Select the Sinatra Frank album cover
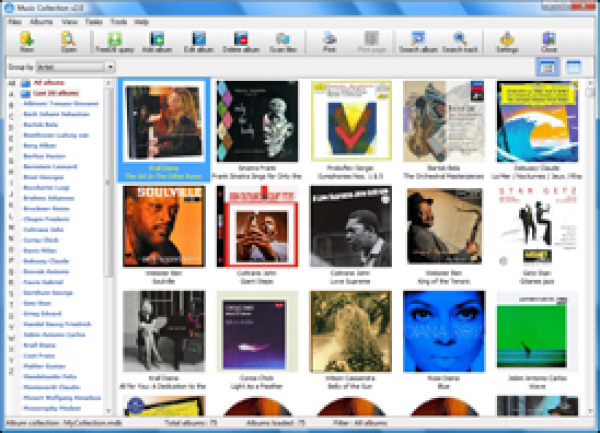Viewport: 600px width, 433px height. point(257,121)
